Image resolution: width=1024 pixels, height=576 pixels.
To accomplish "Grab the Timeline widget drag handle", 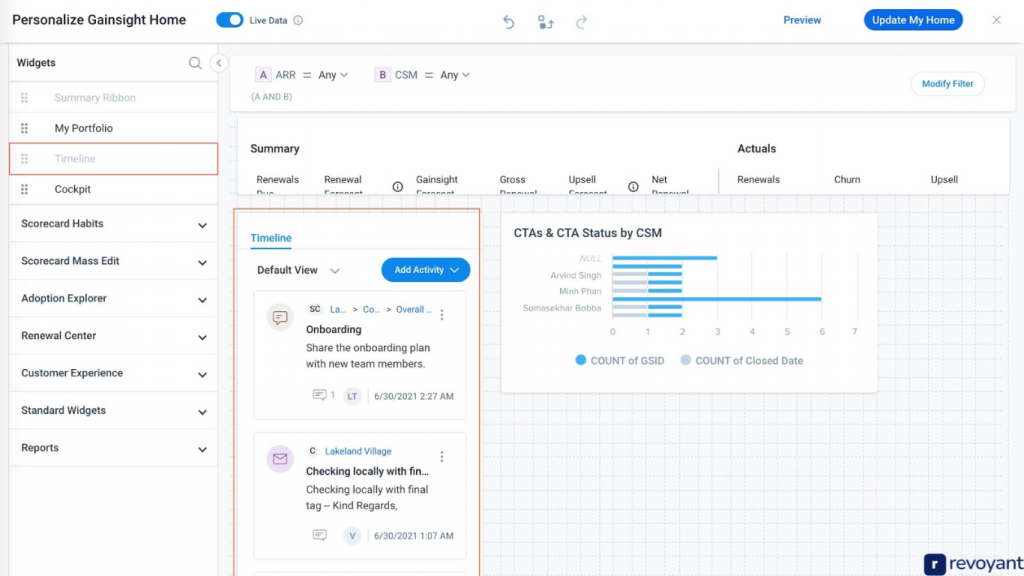I will [24, 159].
